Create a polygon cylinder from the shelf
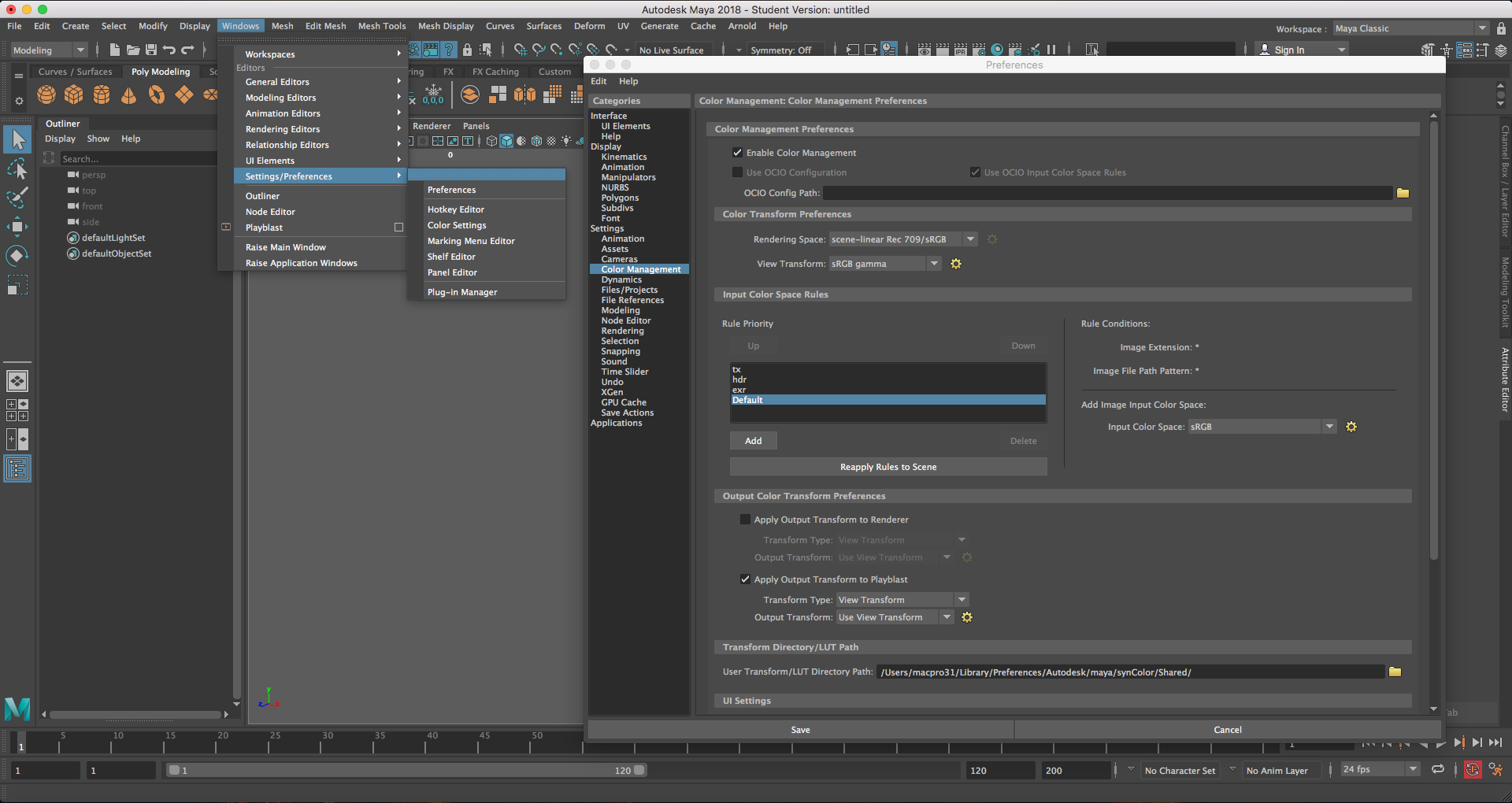Image resolution: width=1512 pixels, height=803 pixels. point(102,95)
